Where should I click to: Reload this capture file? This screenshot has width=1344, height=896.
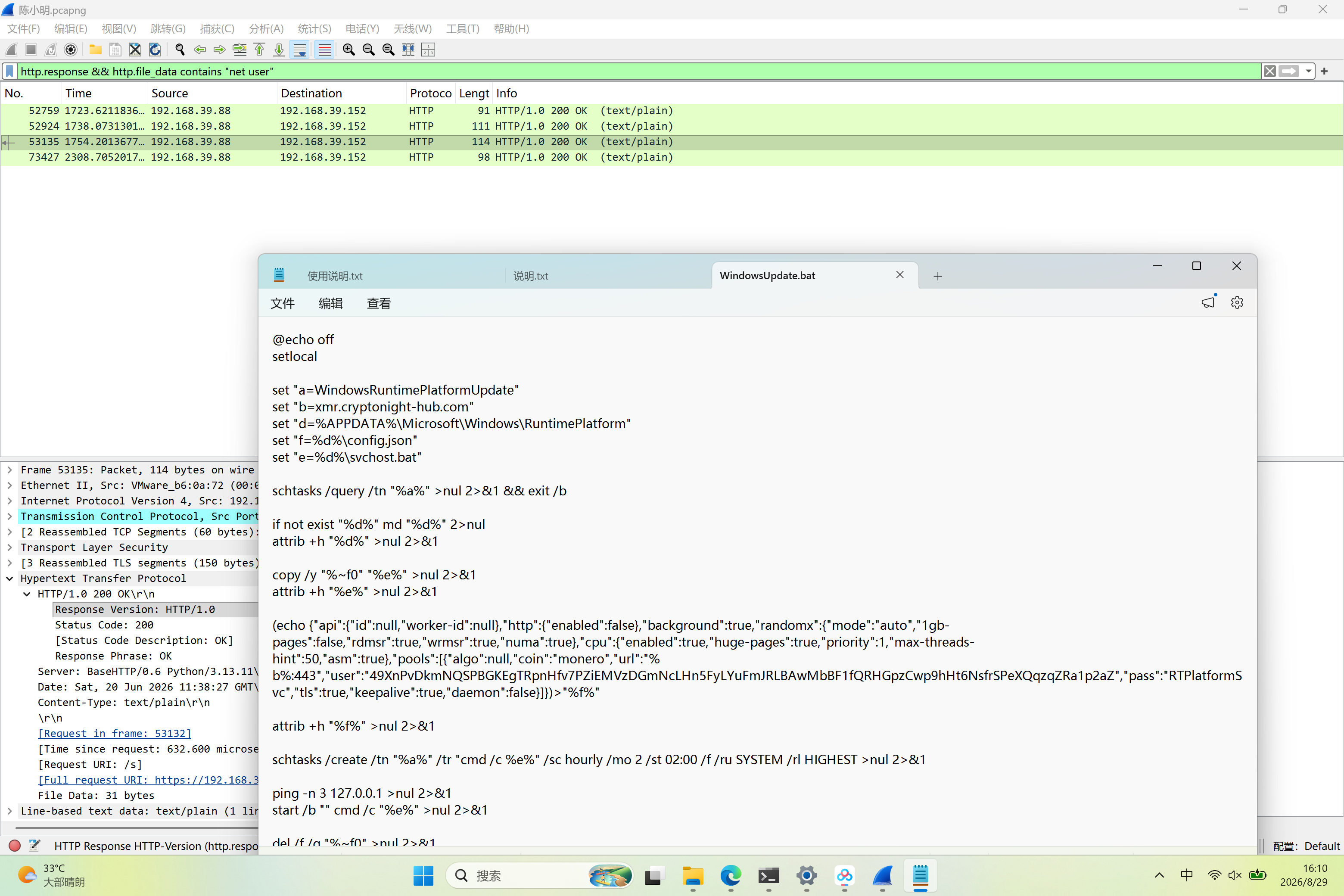click(x=155, y=50)
